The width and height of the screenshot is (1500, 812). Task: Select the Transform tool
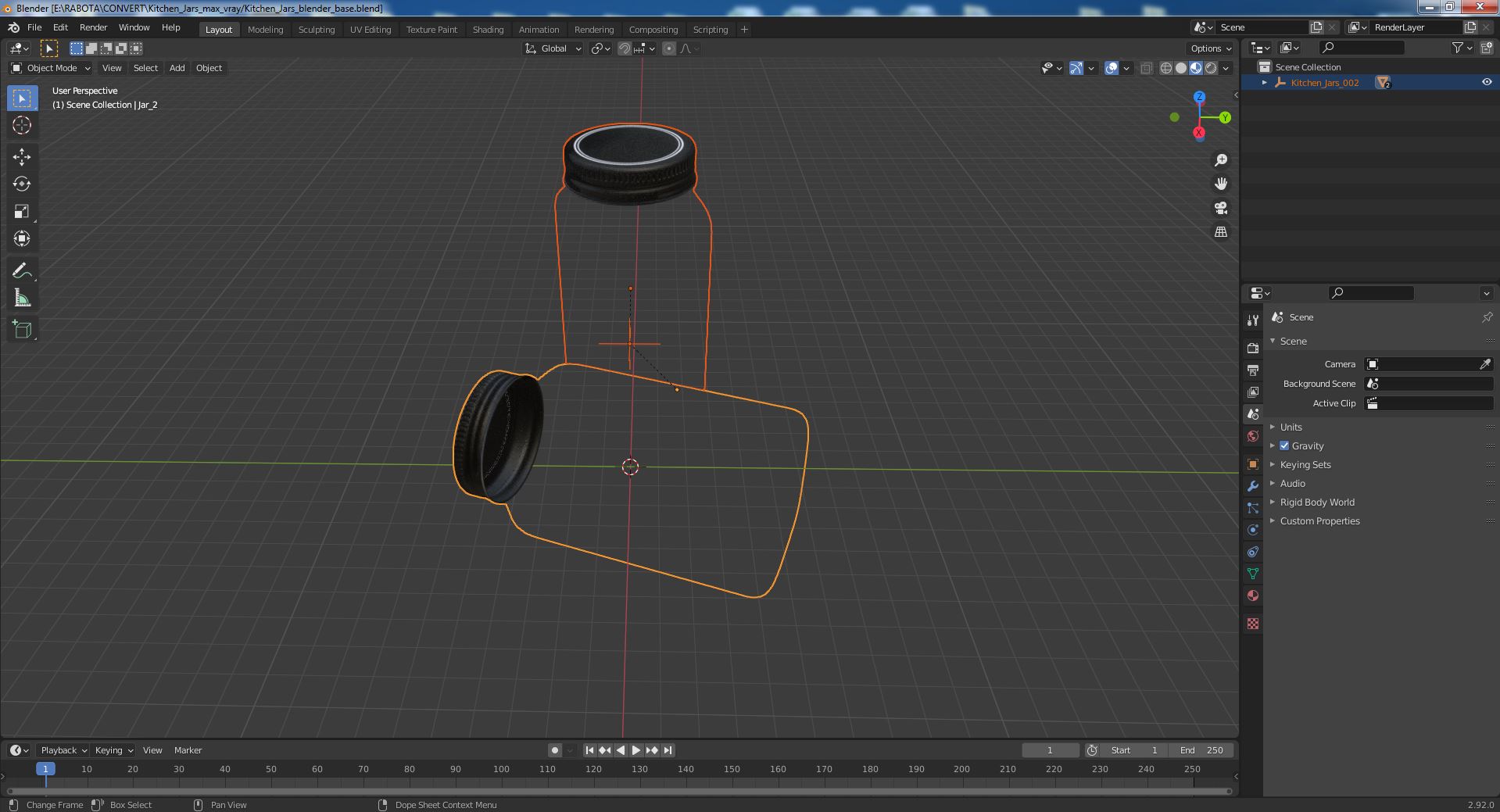[22, 238]
